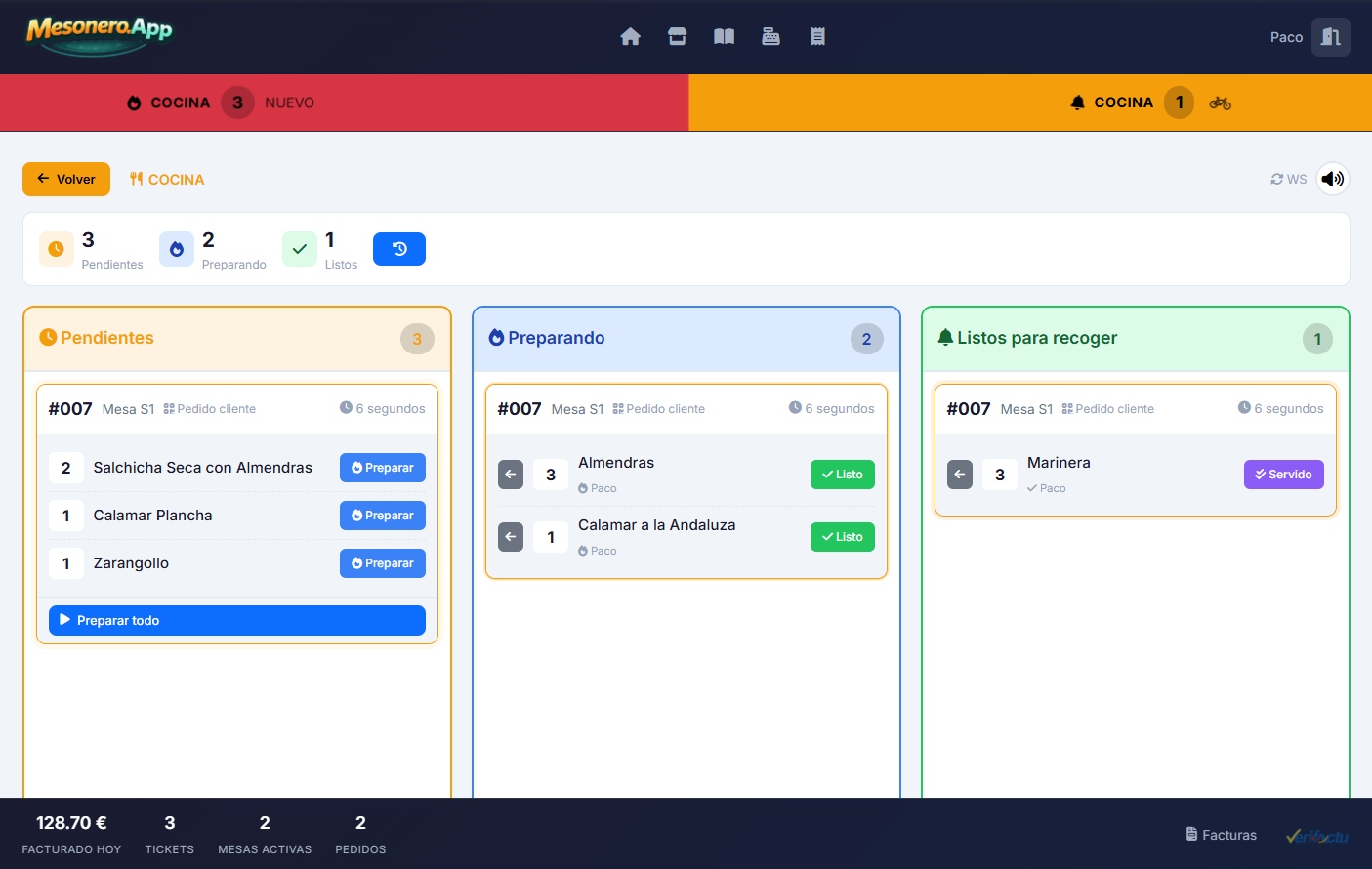Select the Pendientes filter counter

click(x=91, y=249)
